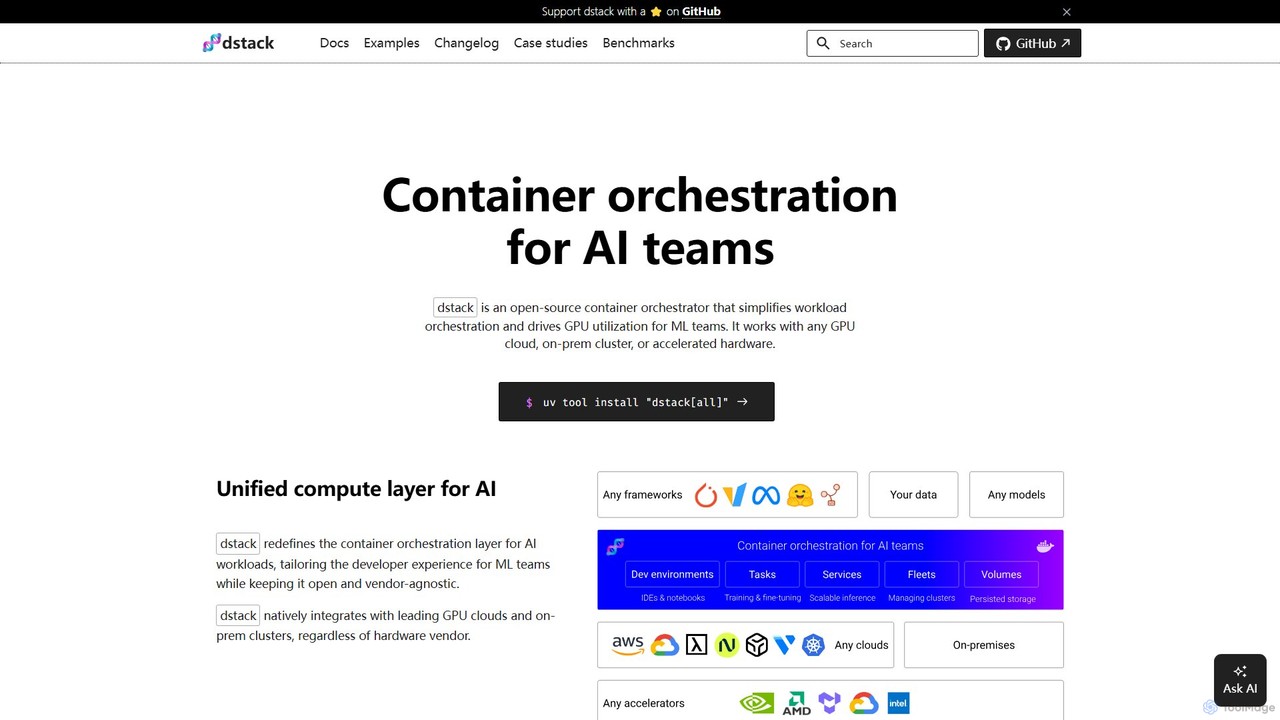Click the Google Cloud logo in accelerators row

[x=864, y=703]
